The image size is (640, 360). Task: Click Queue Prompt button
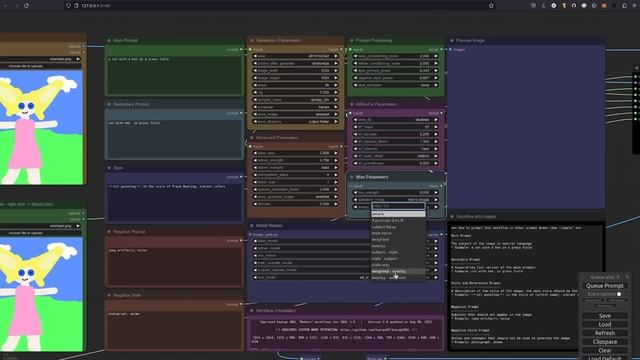[604, 286]
